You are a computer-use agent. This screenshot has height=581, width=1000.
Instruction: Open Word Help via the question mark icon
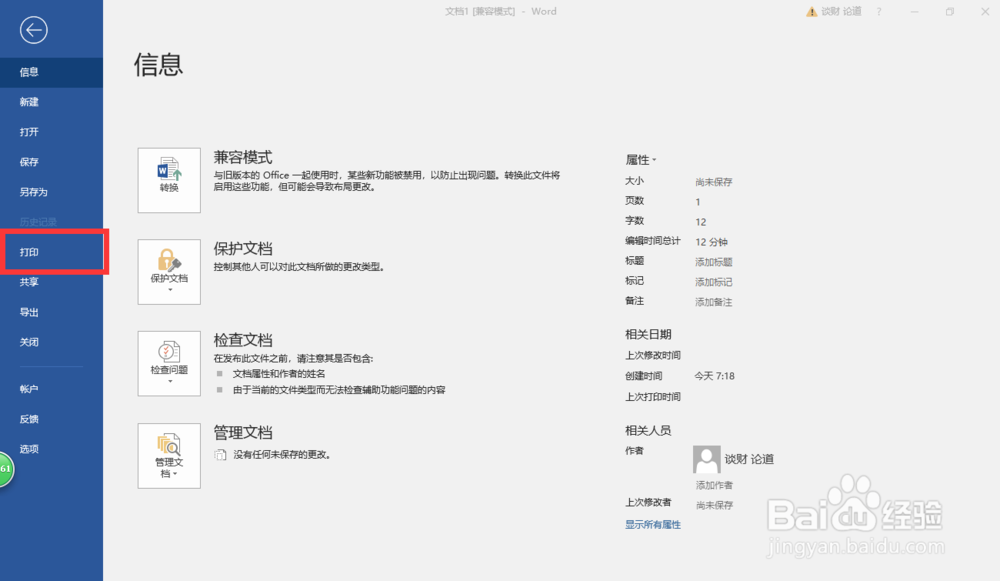pos(878,11)
